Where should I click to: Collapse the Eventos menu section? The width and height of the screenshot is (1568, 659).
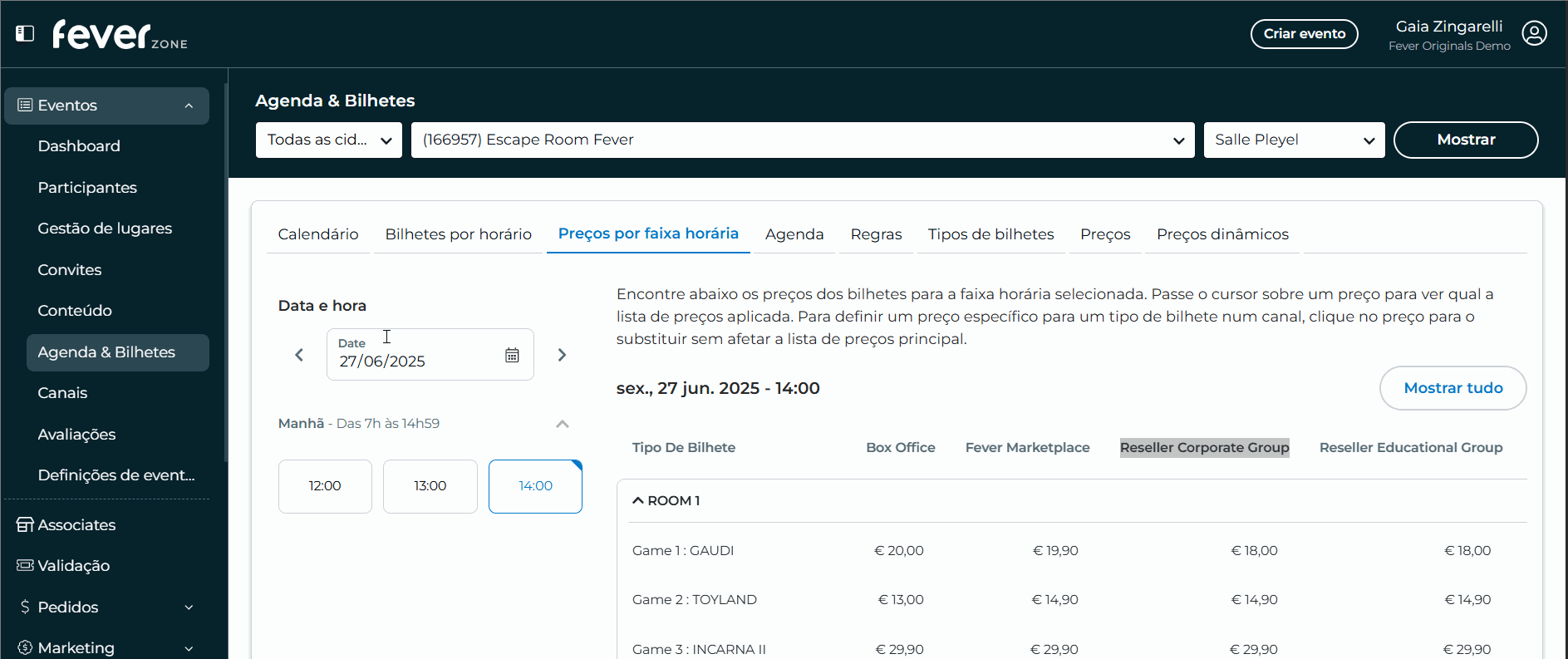point(189,106)
